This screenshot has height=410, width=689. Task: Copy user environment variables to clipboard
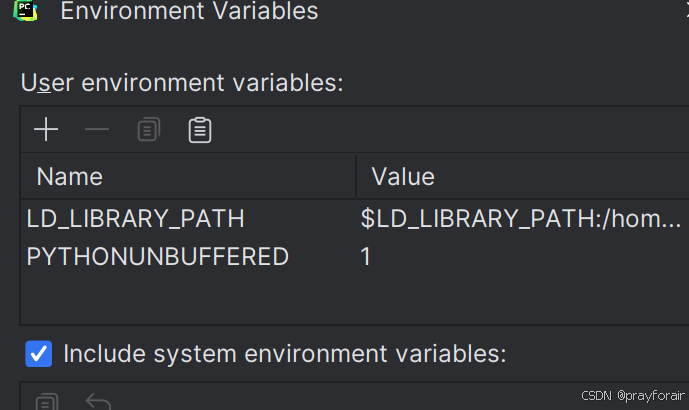coord(149,130)
